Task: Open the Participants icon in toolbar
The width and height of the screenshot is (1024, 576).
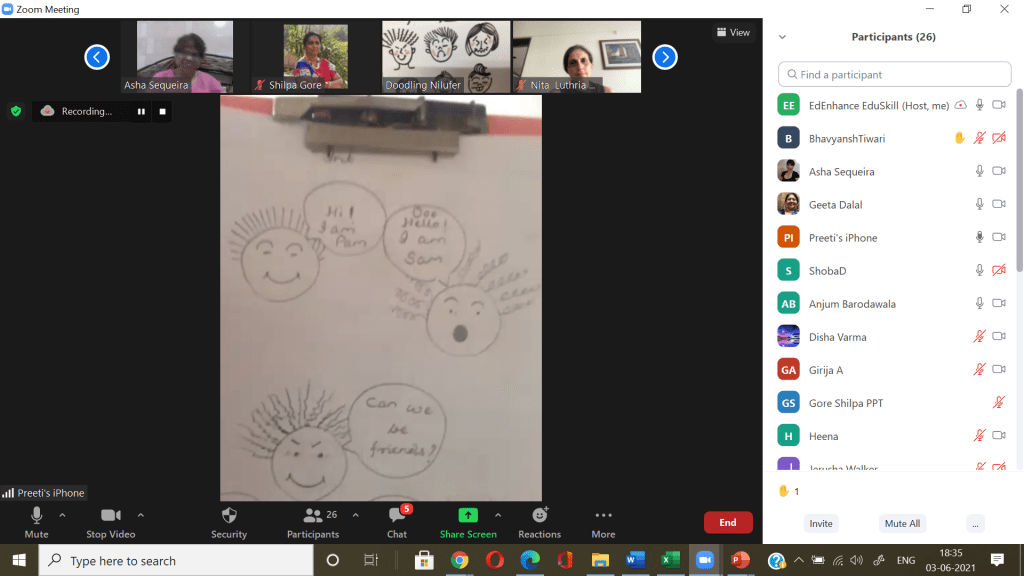Action: [x=313, y=516]
